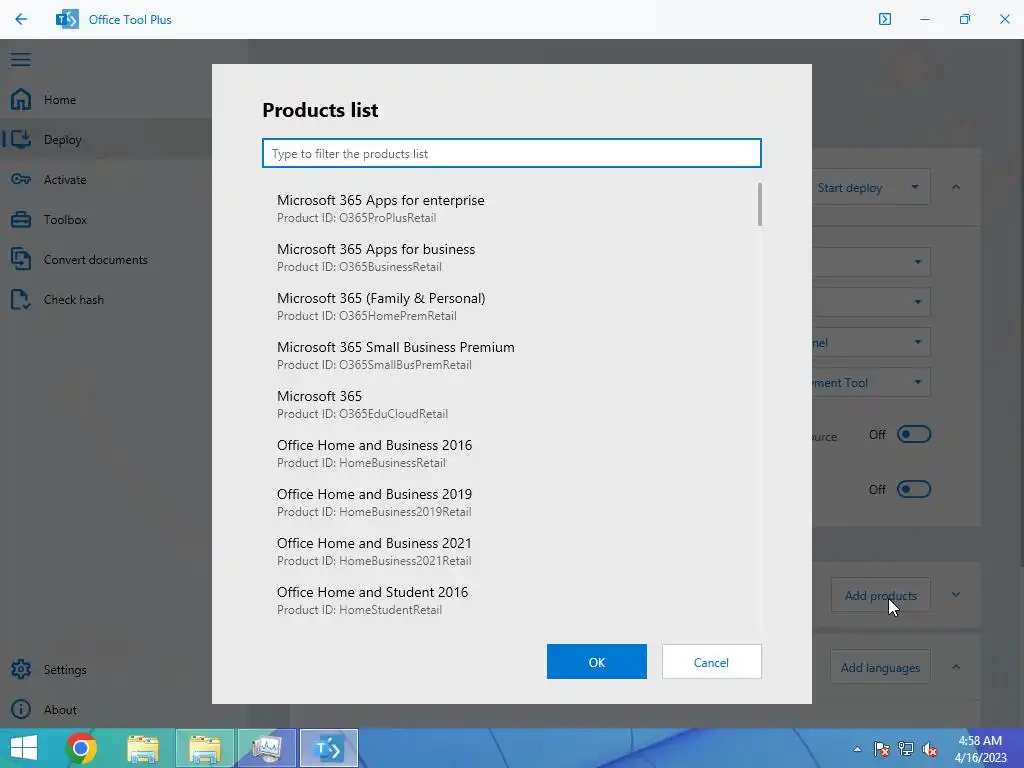Collapse the deploy section chevron
Viewport: 1024px width, 768px height.
pos(955,187)
